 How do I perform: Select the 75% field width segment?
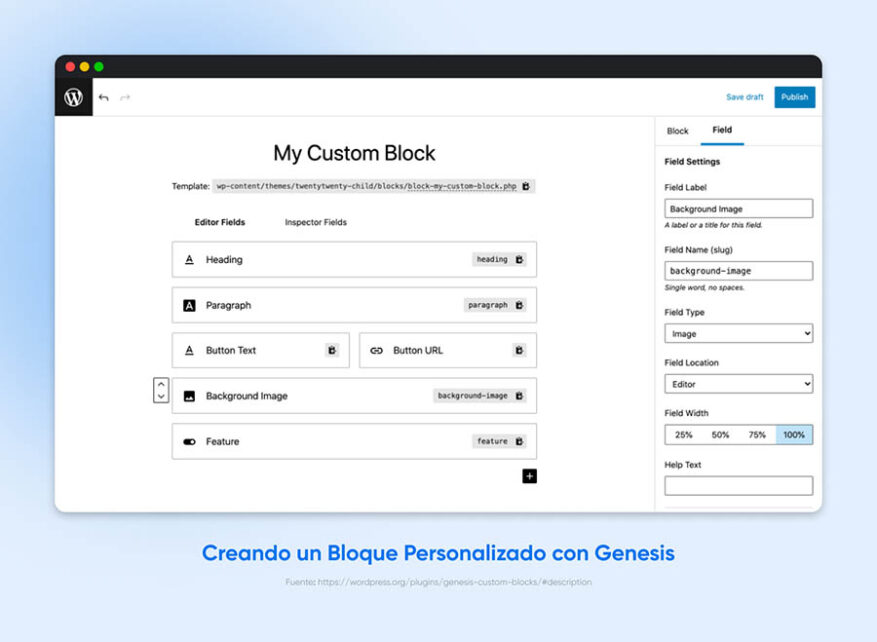point(757,435)
